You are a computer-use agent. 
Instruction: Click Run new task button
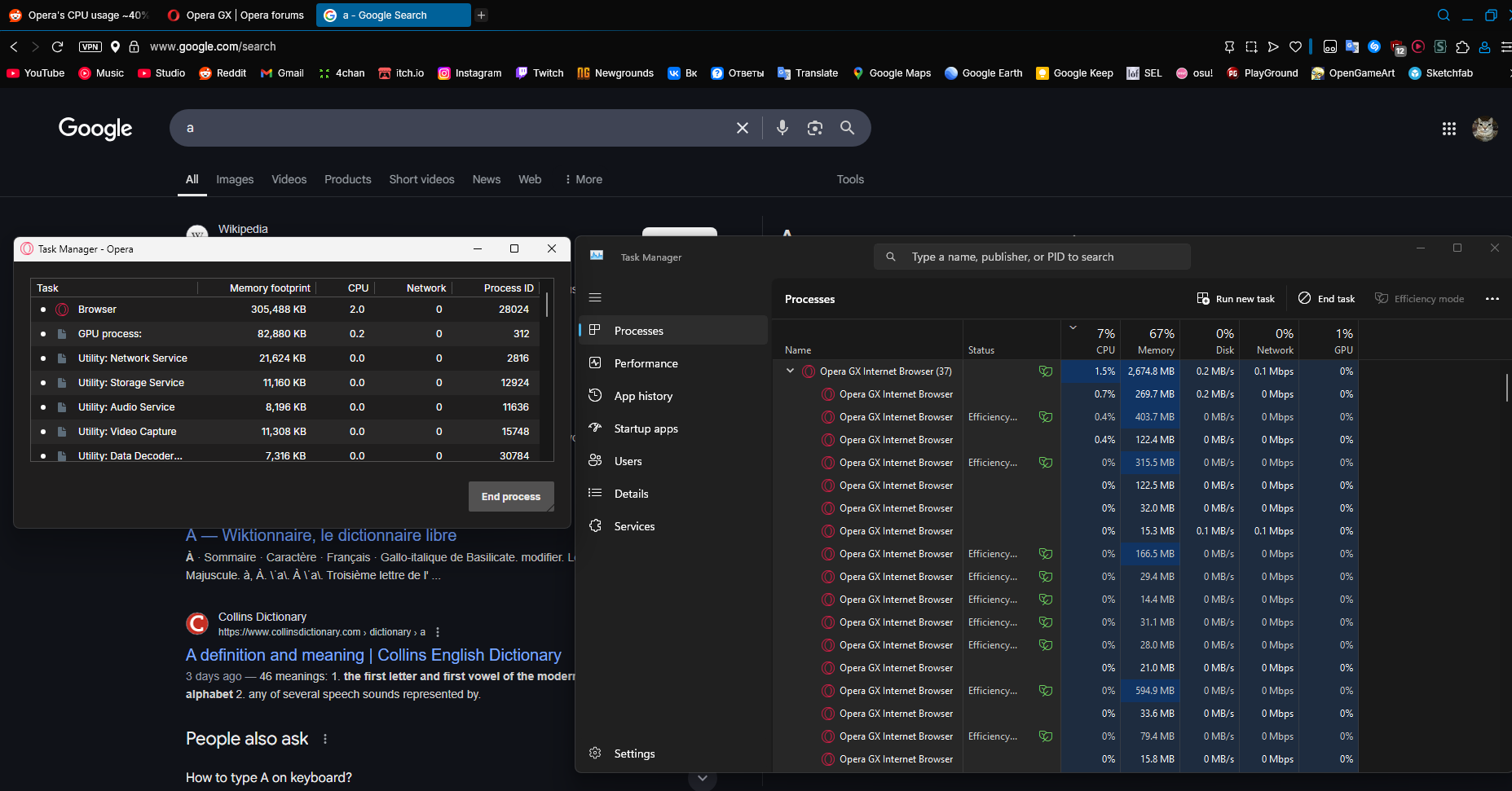pyautogui.click(x=1236, y=298)
